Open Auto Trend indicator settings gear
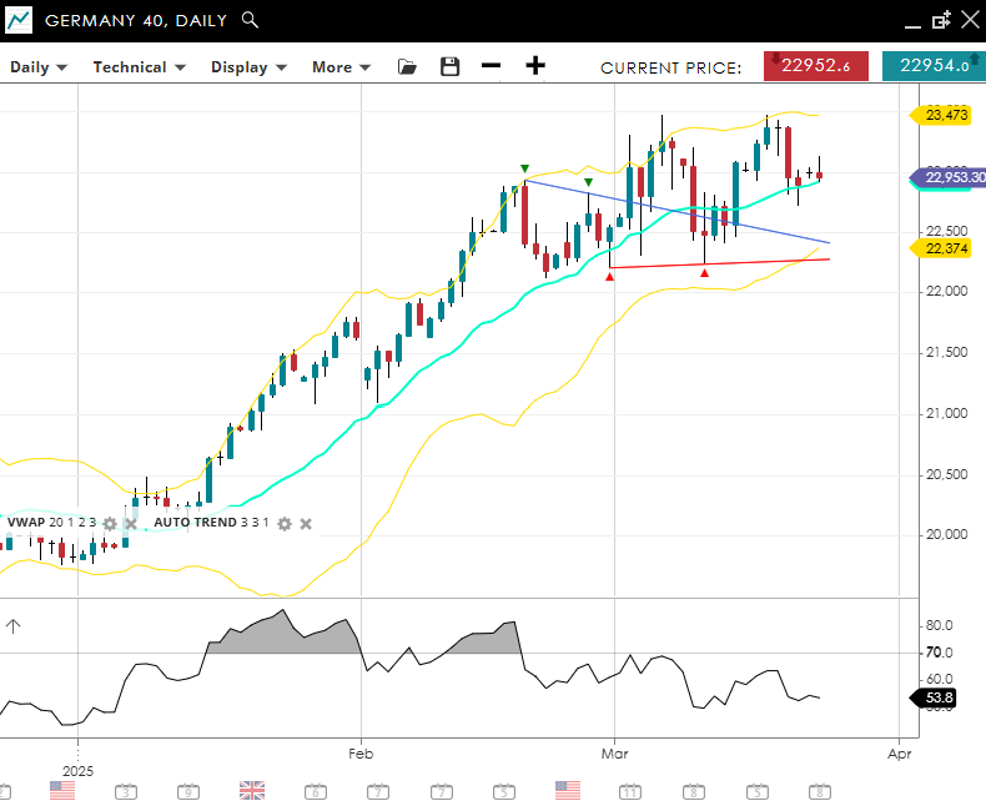This screenshot has height=811, width=986. 284,523
